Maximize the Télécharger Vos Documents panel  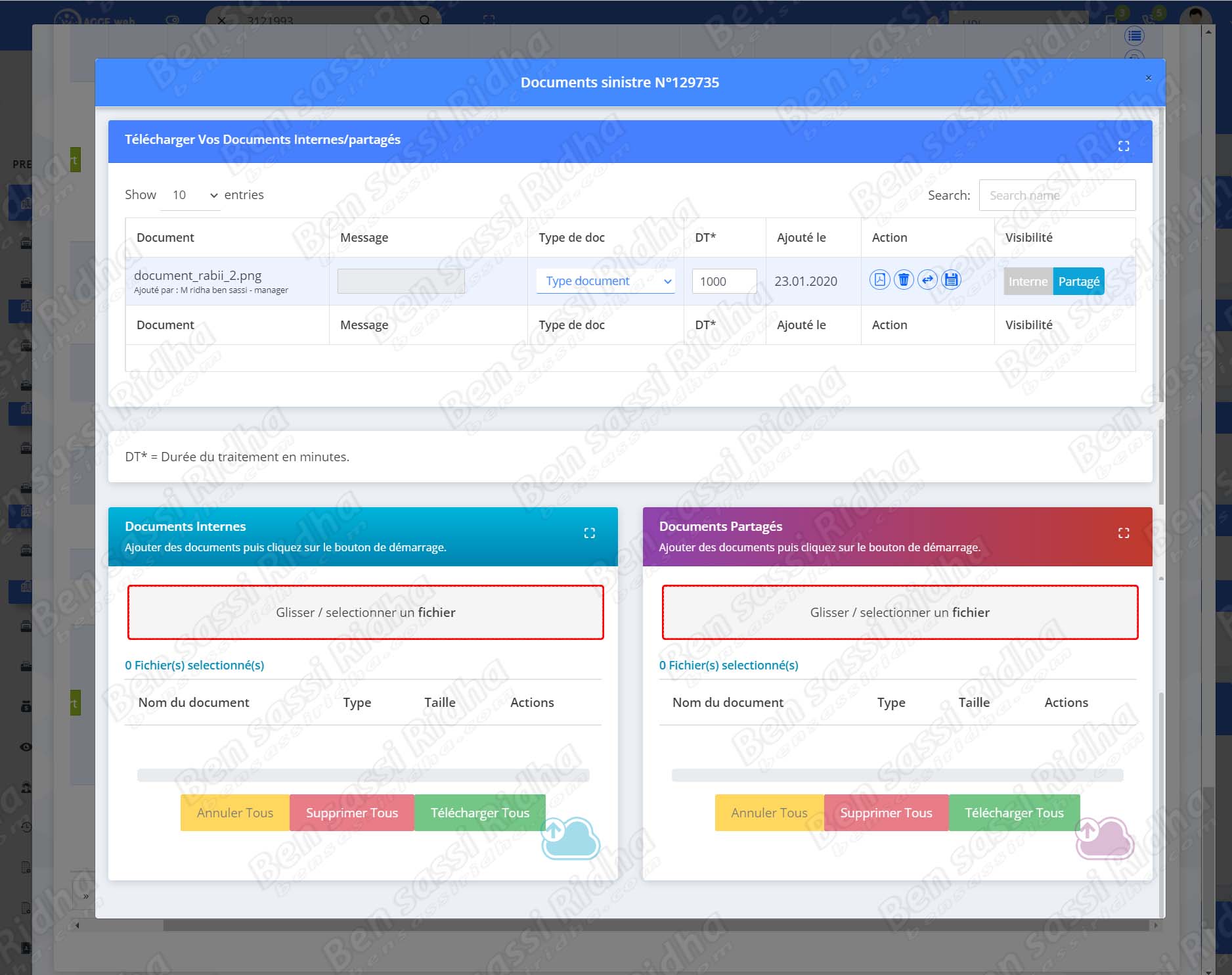pos(1124,146)
